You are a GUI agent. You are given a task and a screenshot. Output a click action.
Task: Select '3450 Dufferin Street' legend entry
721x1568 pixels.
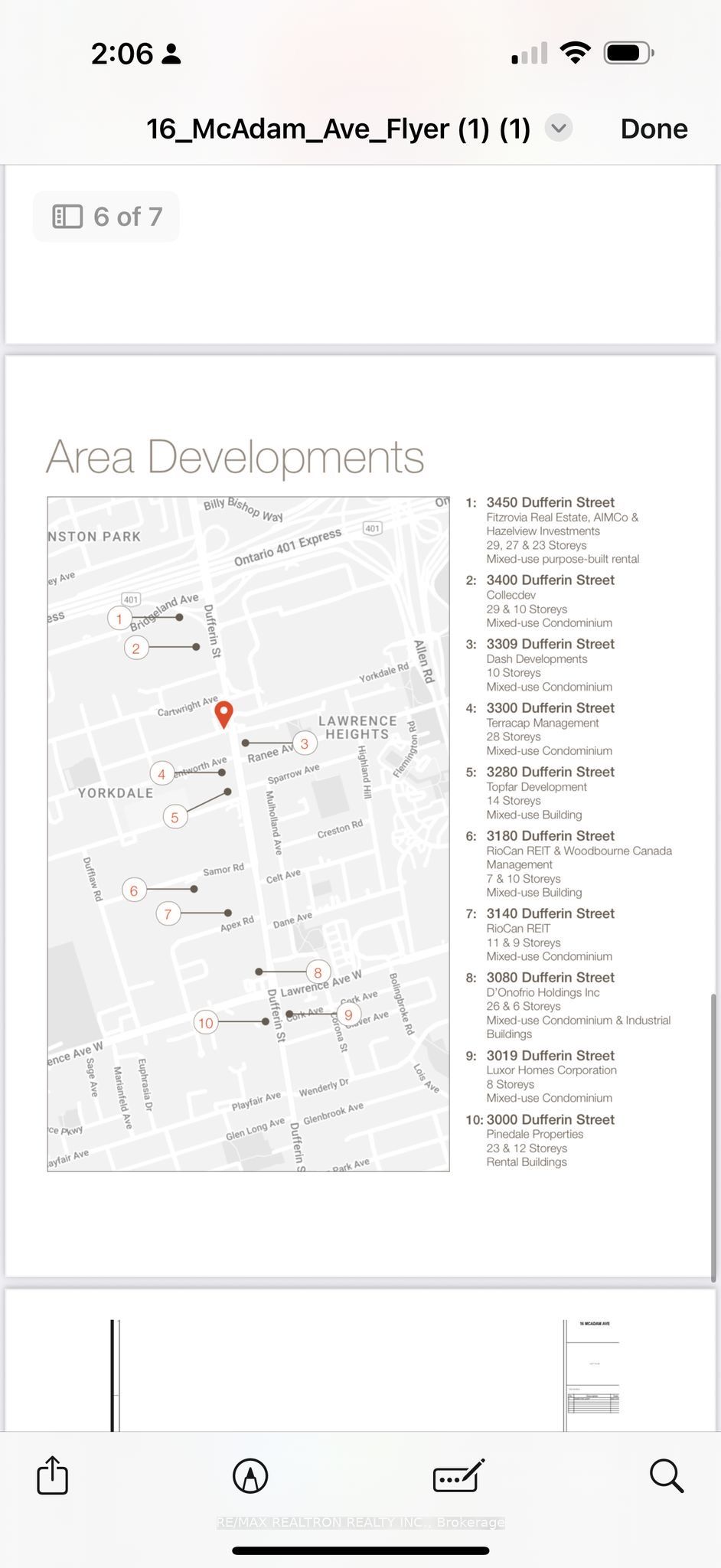pos(550,502)
